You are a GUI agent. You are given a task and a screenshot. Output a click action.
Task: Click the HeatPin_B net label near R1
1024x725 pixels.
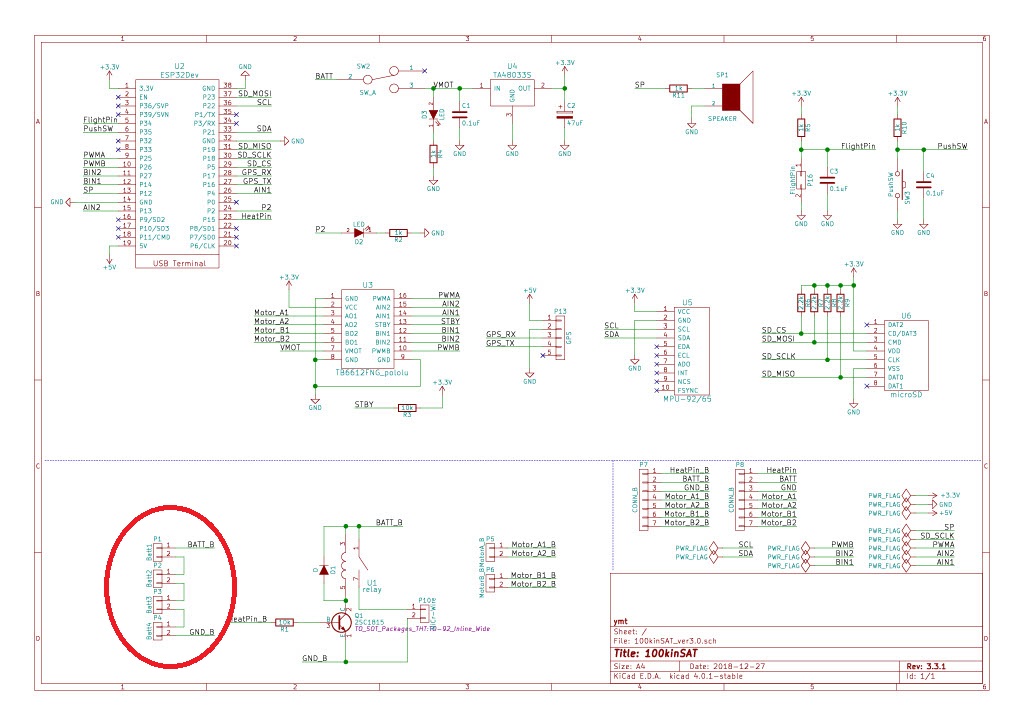[x=249, y=620]
